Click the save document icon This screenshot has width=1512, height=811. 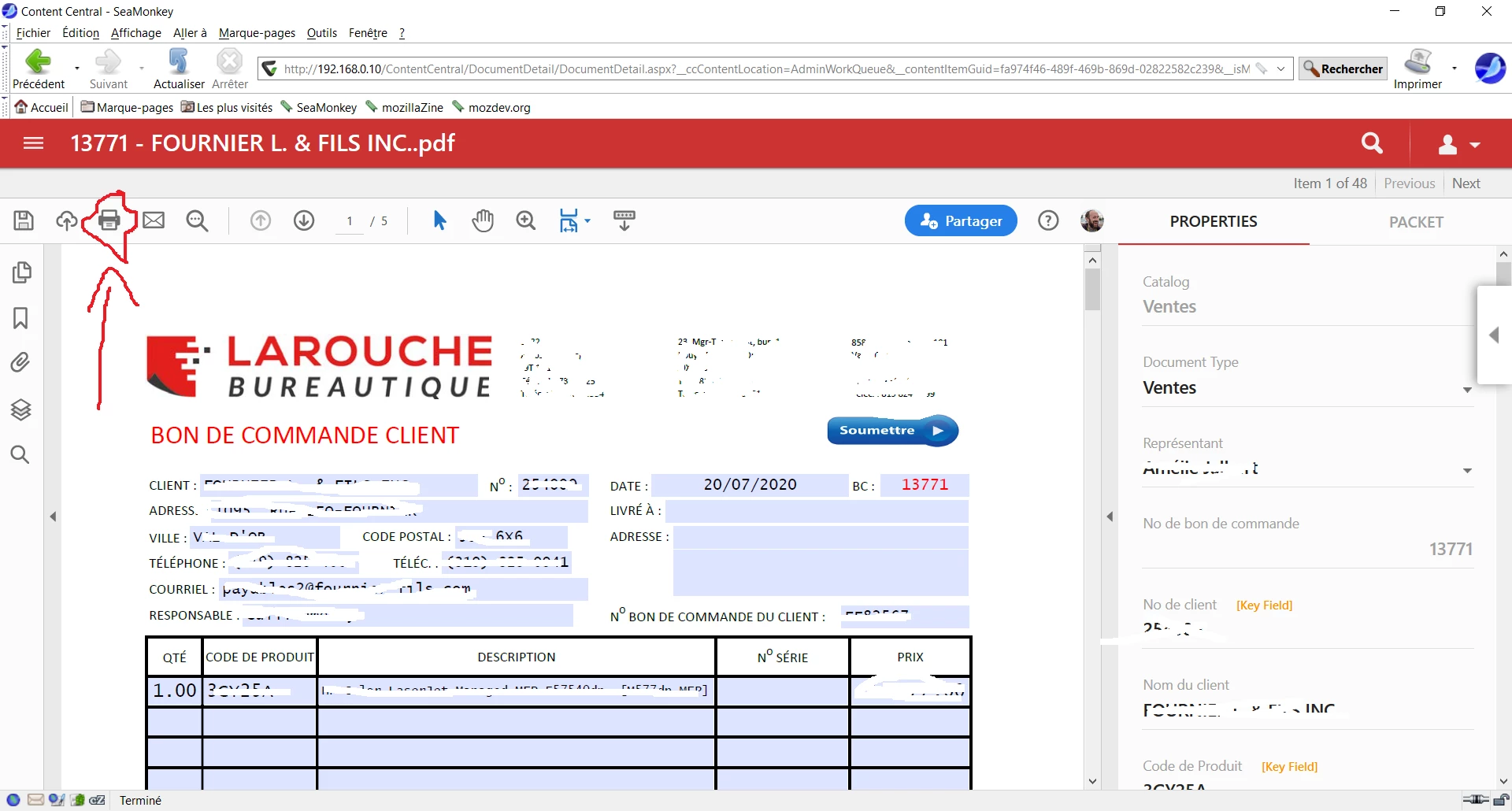pyautogui.click(x=24, y=220)
